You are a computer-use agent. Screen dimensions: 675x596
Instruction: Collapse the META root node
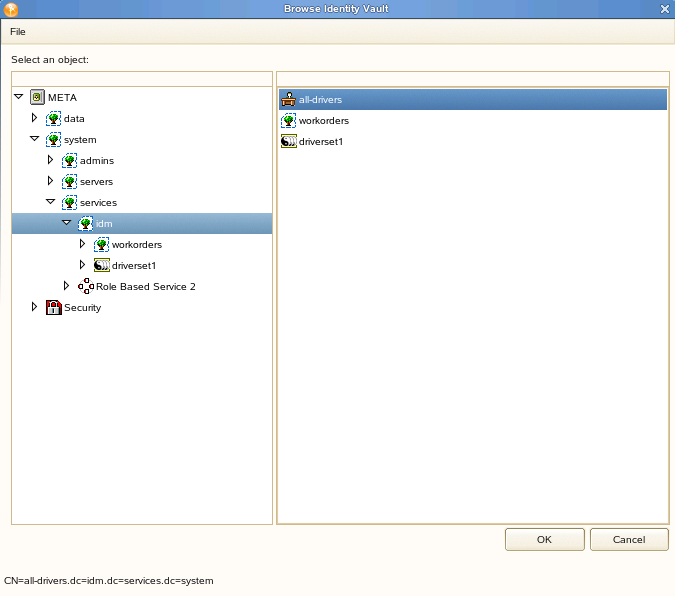(x=19, y=96)
